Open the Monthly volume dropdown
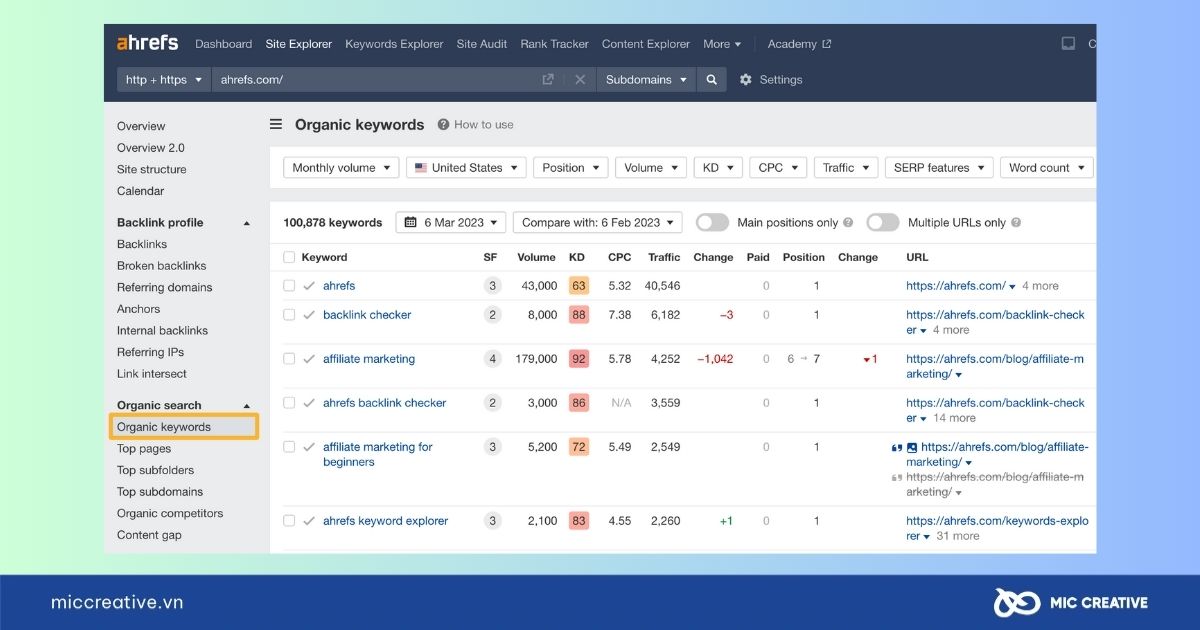 pyautogui.click(x=341, y=168)
